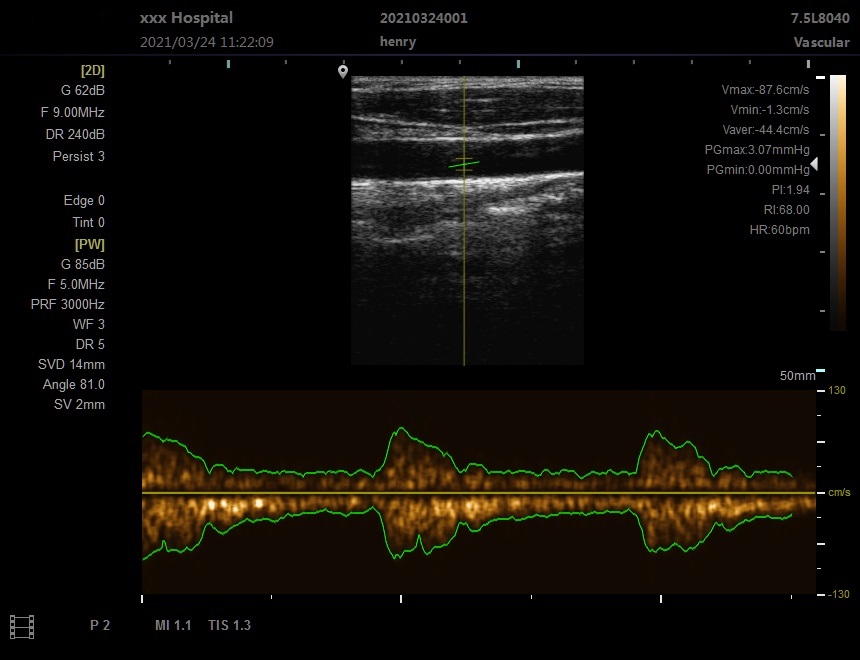Screen dimensions: 860x660
Task: Click the patient name henry
Action: [x=397, y=42]
